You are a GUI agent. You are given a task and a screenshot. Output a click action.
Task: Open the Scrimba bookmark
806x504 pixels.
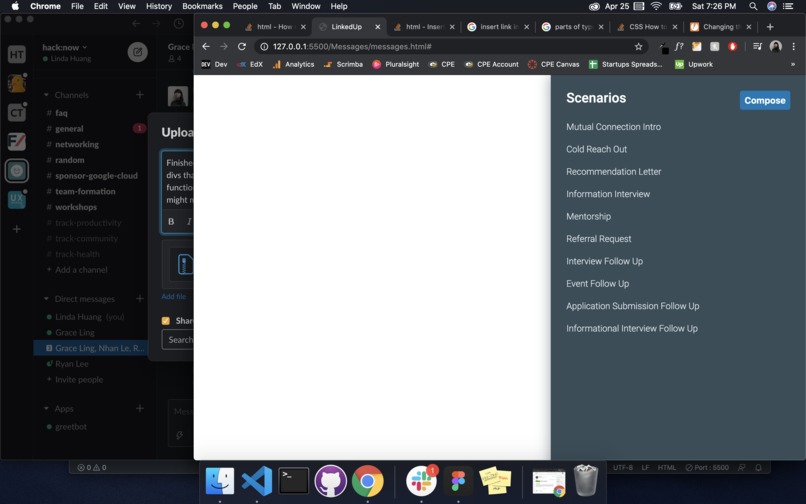(343, 64)
